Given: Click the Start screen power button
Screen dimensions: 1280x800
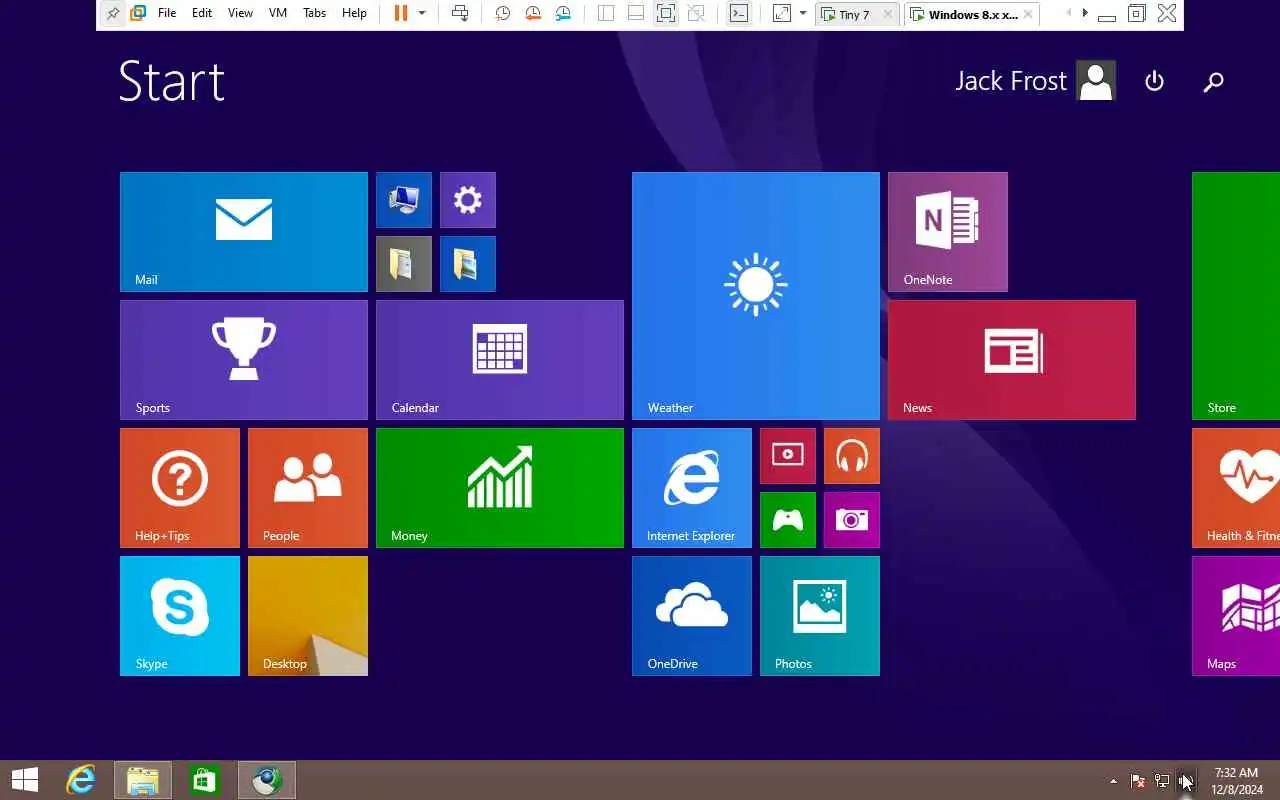Looking at the screenshot, I should tap(1154, 81).
